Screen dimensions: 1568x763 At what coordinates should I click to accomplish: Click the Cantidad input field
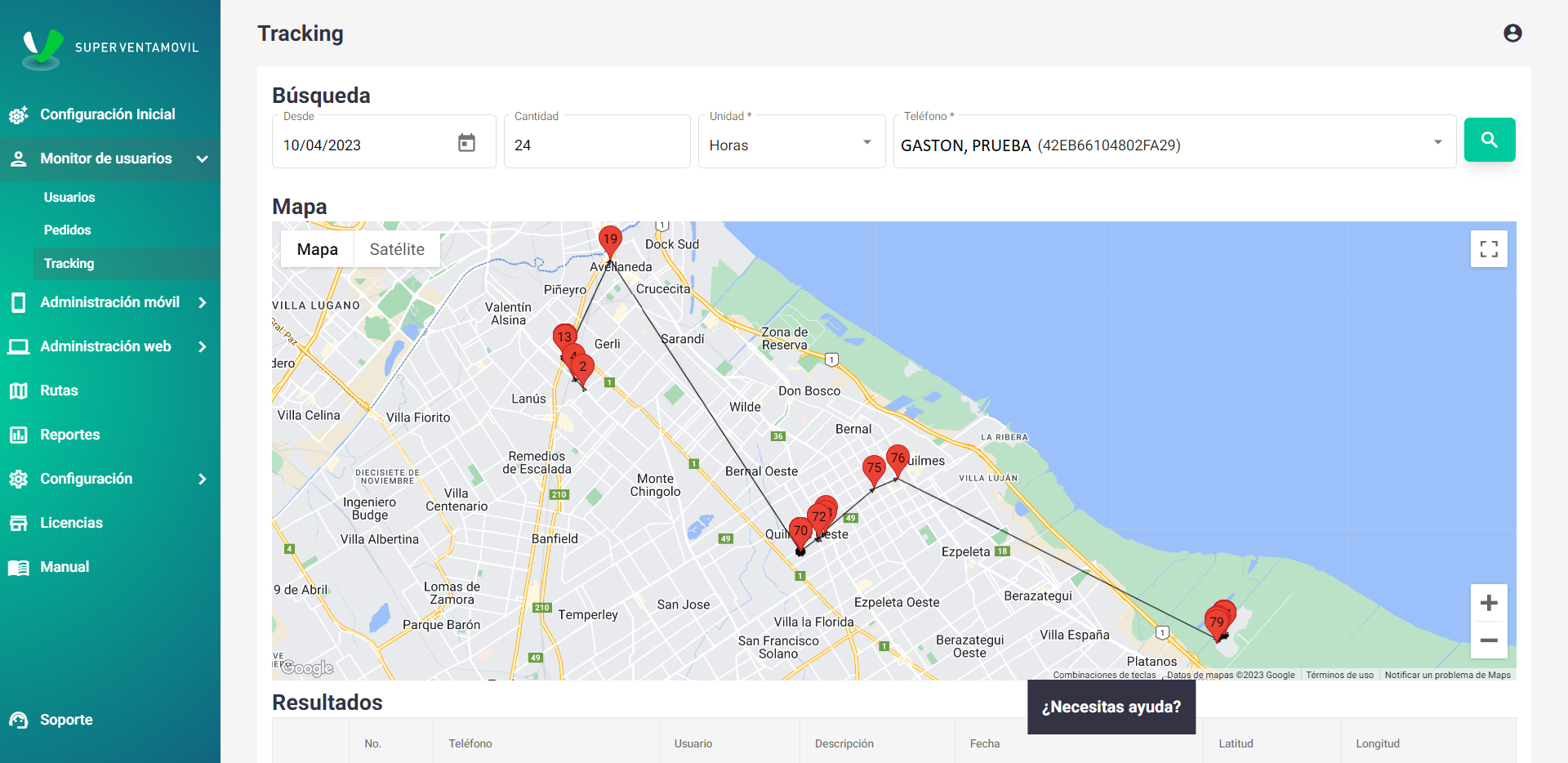(x=597, y=142)
